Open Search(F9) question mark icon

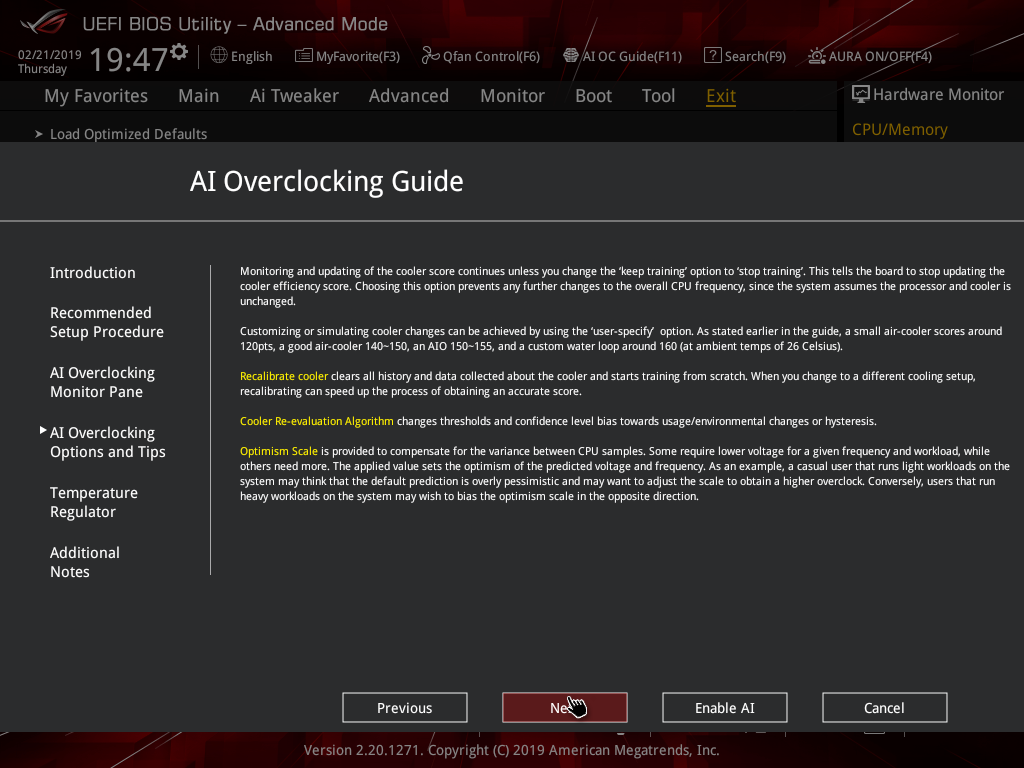pos(712,56)
